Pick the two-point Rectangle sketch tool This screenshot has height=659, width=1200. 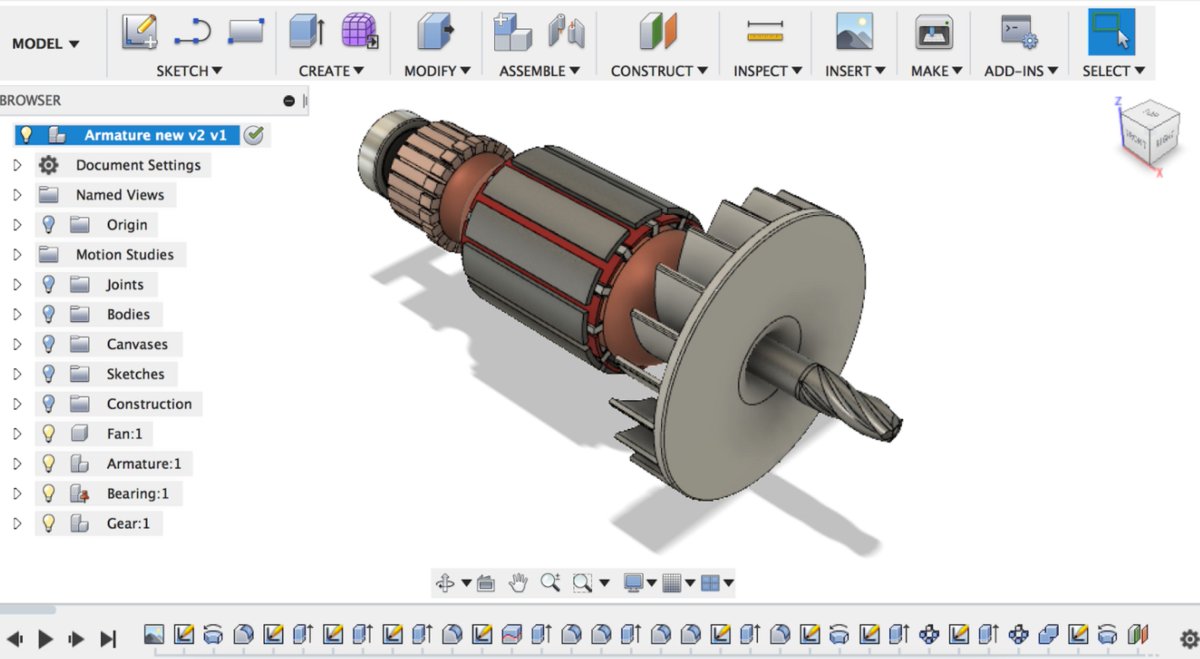245,32
